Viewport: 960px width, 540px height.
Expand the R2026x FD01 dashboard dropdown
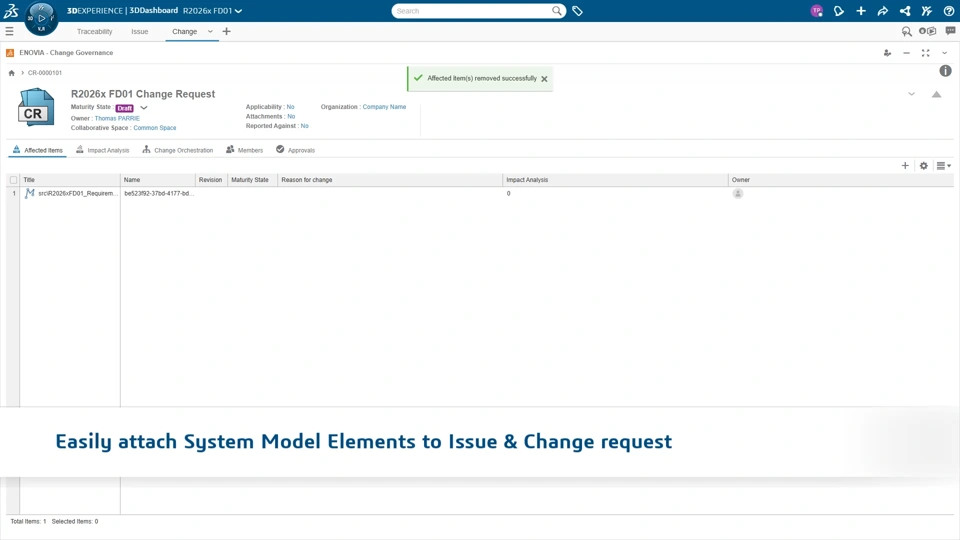(238, 11)
